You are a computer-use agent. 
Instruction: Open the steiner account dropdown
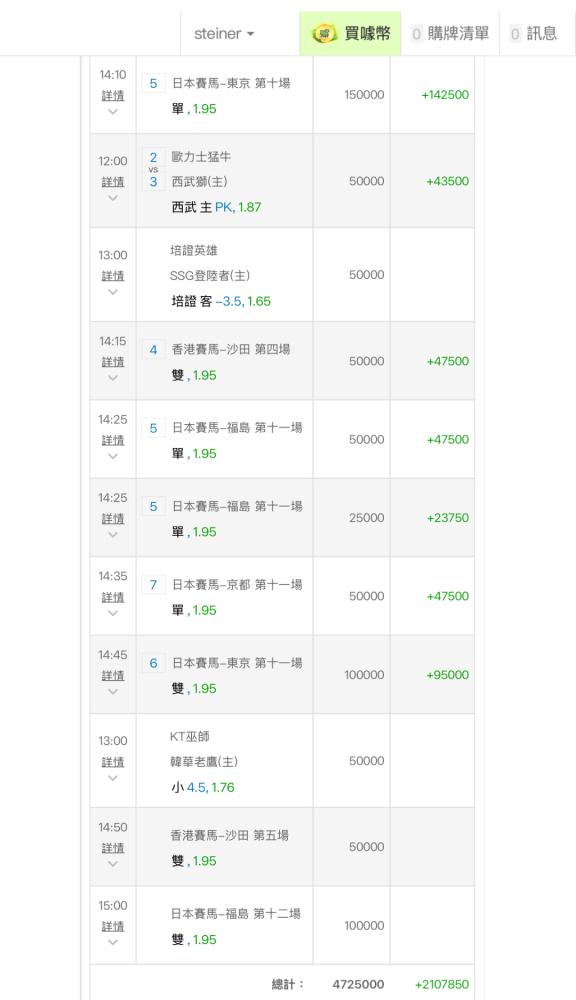click(224, 33)
